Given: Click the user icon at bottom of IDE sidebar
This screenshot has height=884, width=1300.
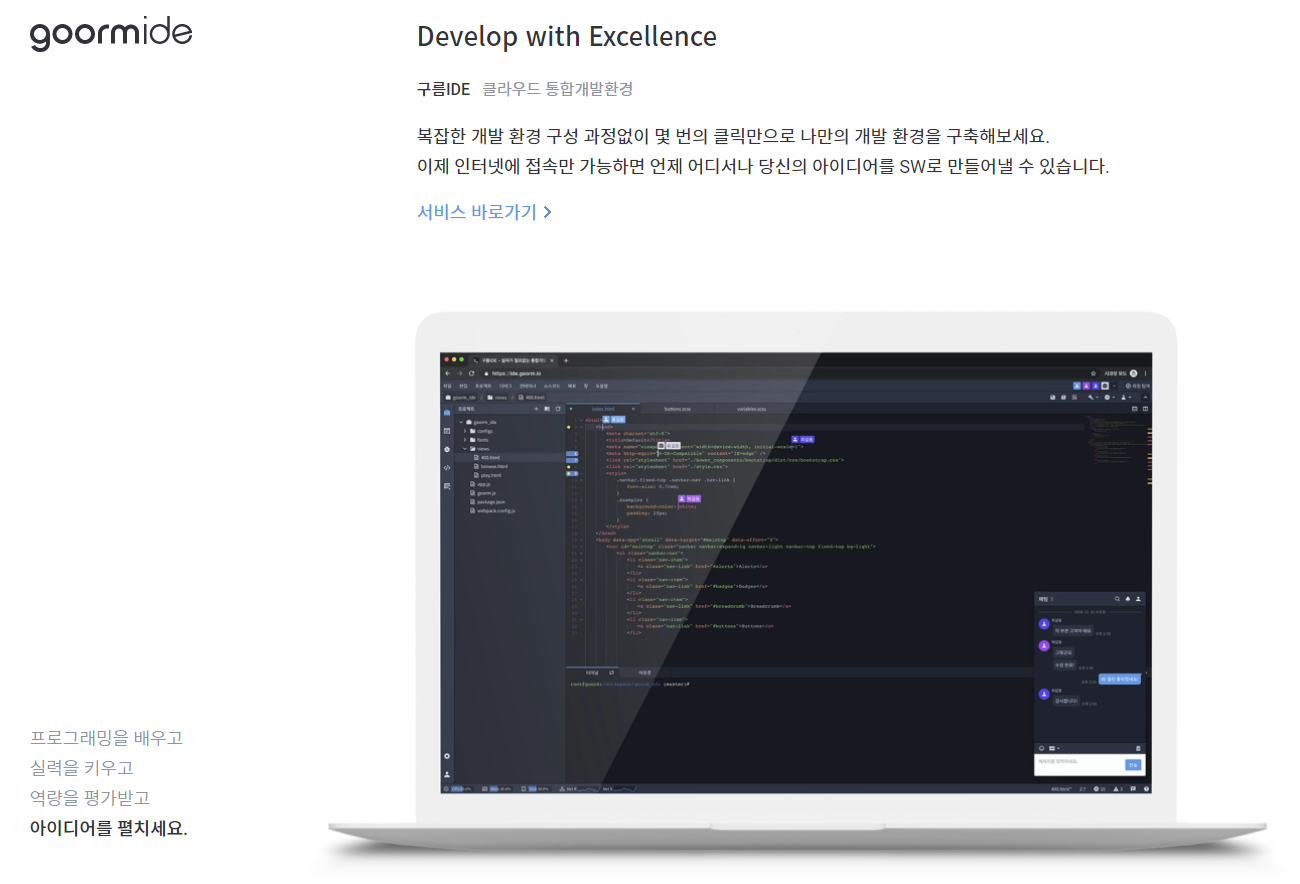Looking at the screenshot, I should click(x=447, y=774).
